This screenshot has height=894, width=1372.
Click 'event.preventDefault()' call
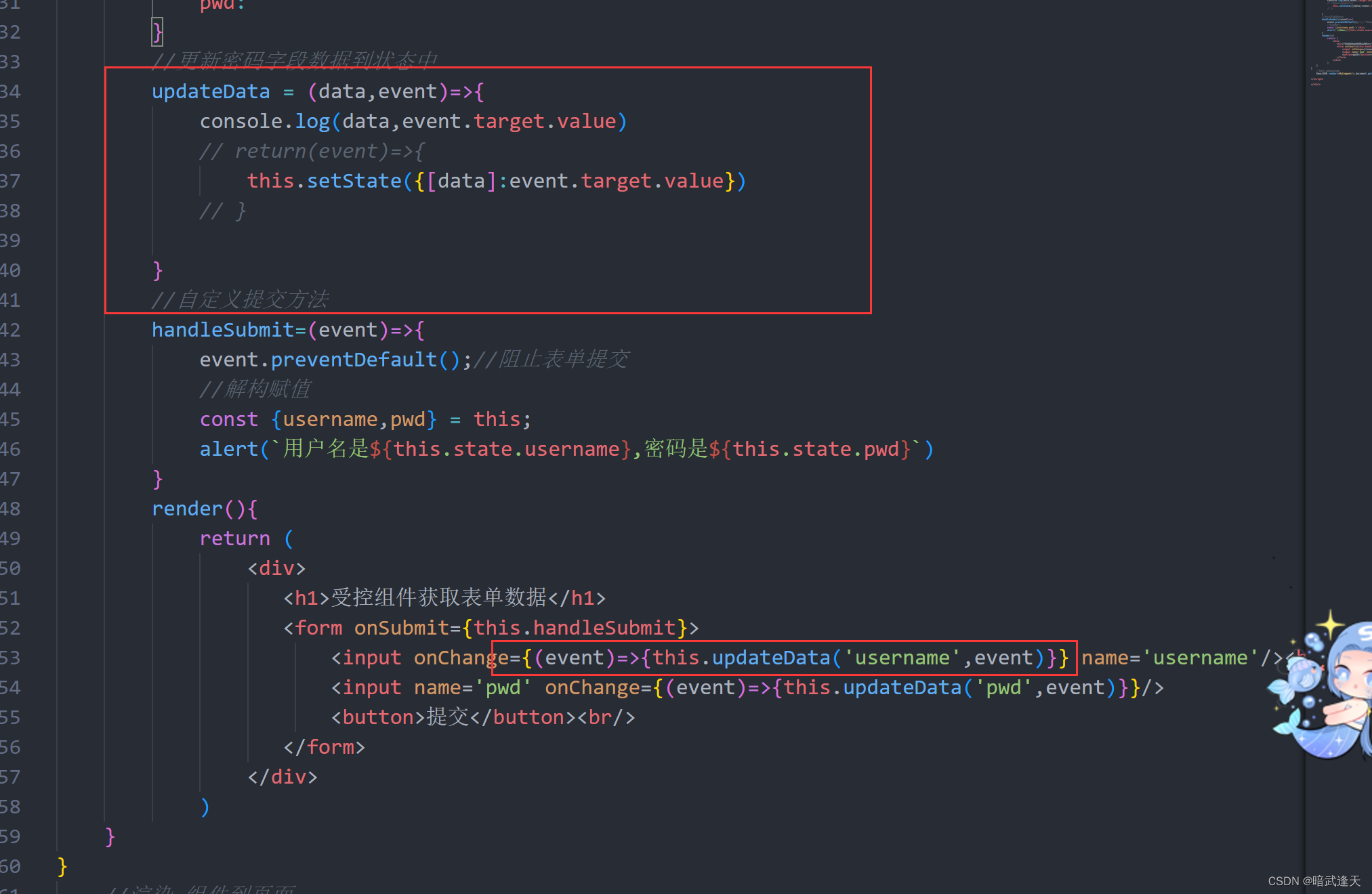tap(330, 360)
